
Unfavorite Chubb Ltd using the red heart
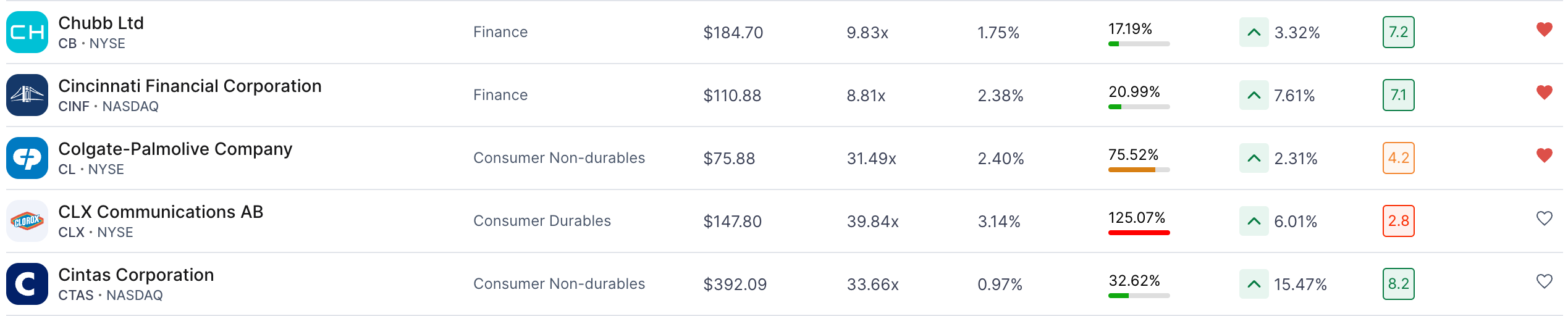point(1545,30)
